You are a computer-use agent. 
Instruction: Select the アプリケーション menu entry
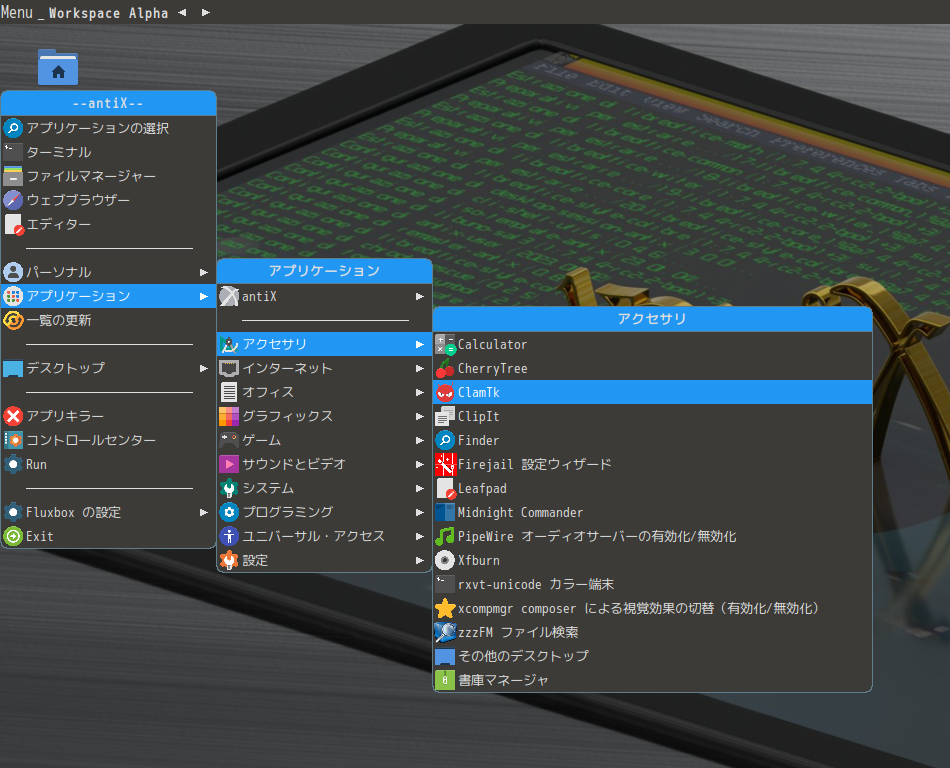[x=108, y=296]
